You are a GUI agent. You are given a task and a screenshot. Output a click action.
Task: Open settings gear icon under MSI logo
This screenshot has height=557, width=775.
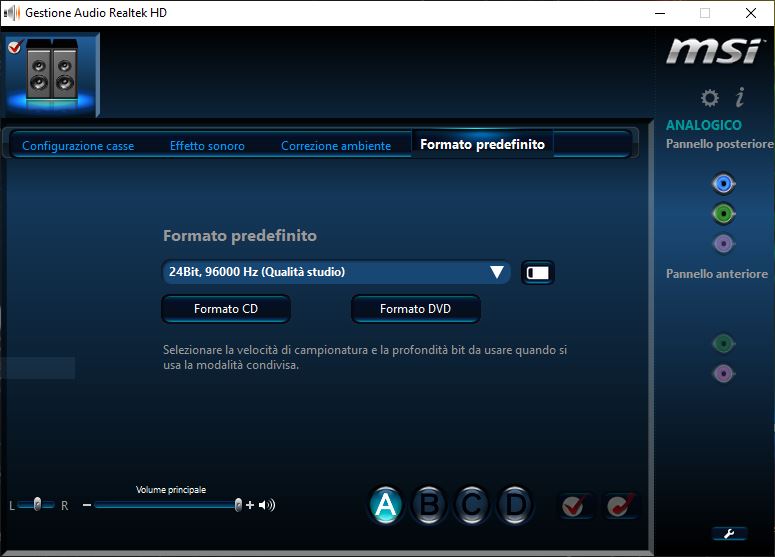(710, 98)
